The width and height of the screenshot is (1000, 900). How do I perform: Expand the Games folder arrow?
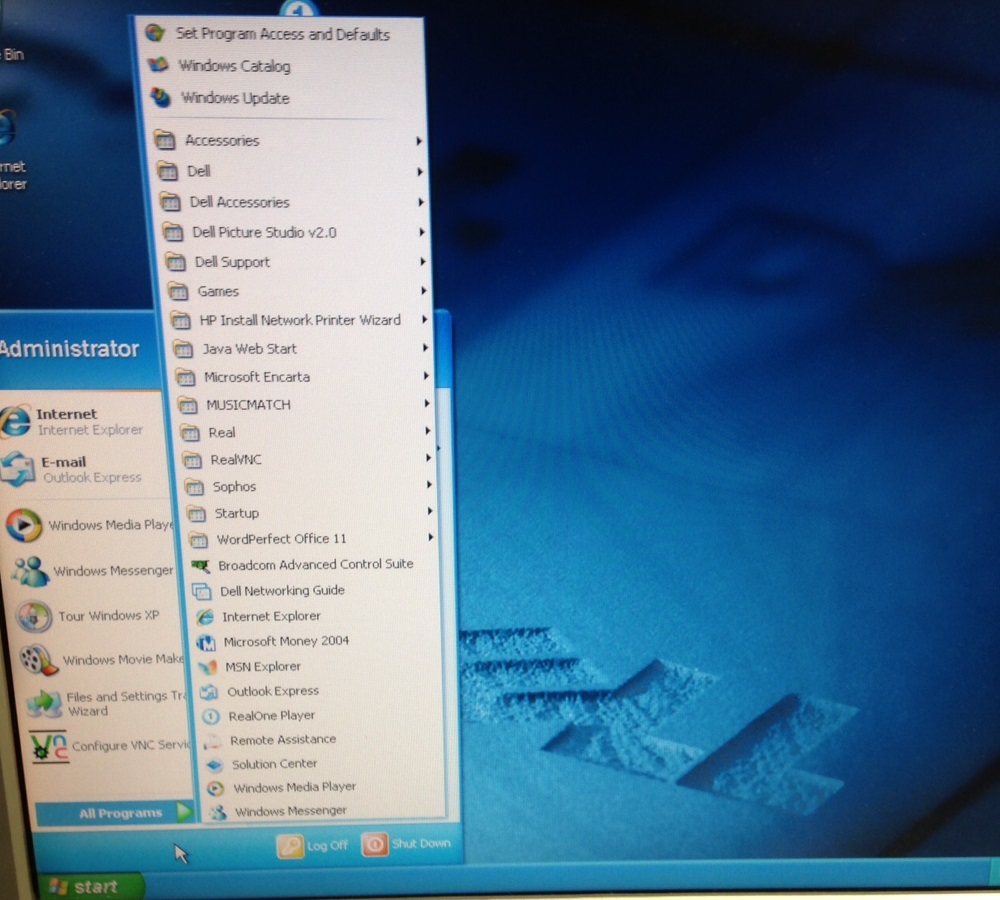click(424, 291)
